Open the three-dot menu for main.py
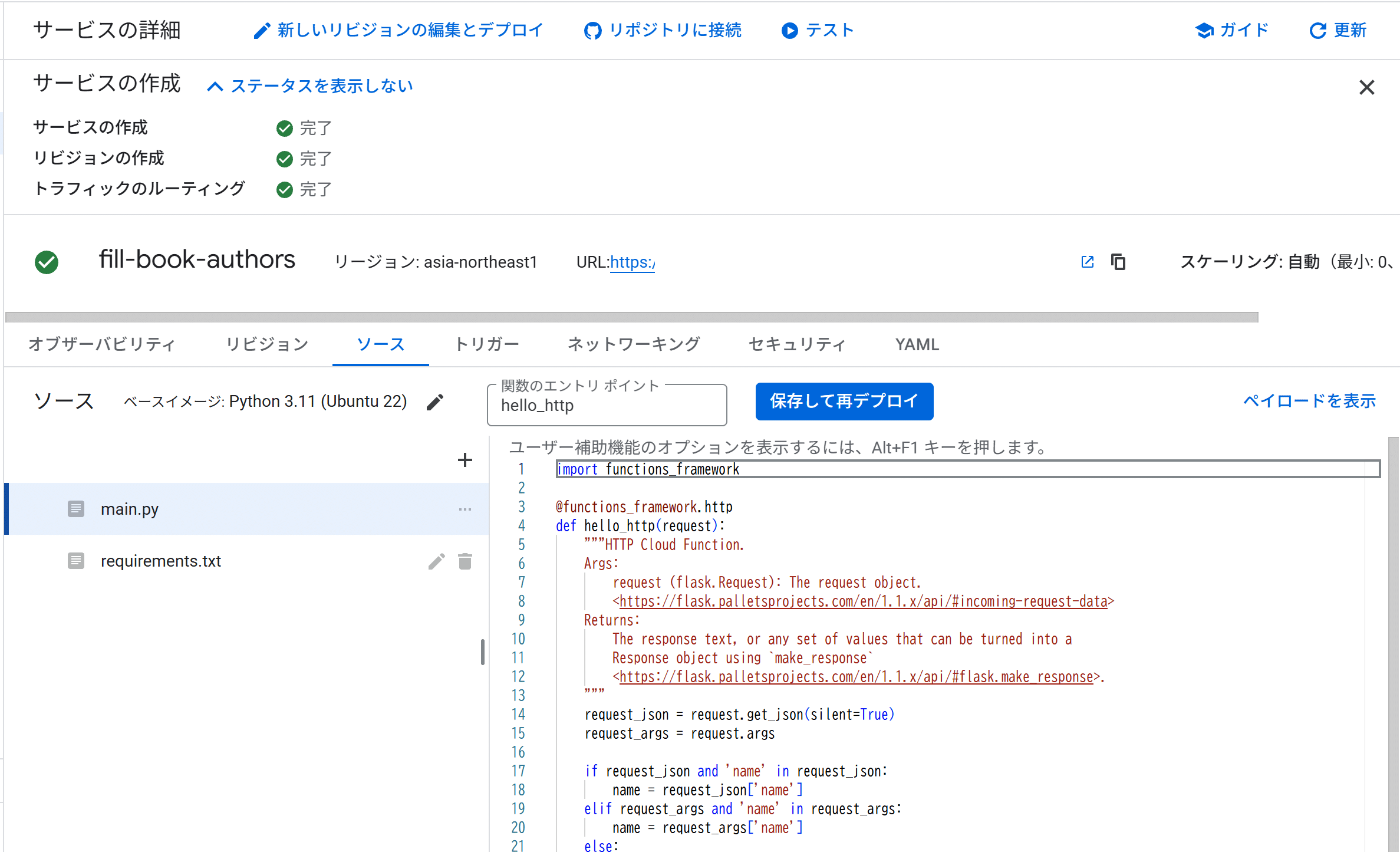The width and height of the screenshot is (1400, 852). pyautogui.click(x=465, y=509)
